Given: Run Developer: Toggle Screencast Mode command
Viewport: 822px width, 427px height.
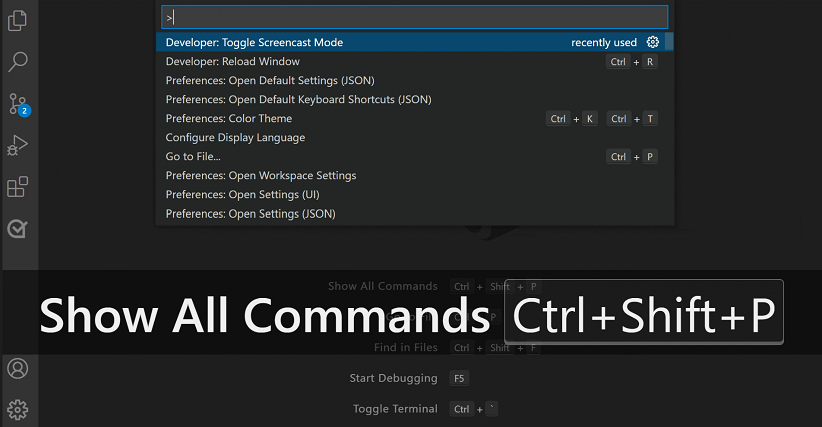Looking at the screenshot, I should point(255,42).
